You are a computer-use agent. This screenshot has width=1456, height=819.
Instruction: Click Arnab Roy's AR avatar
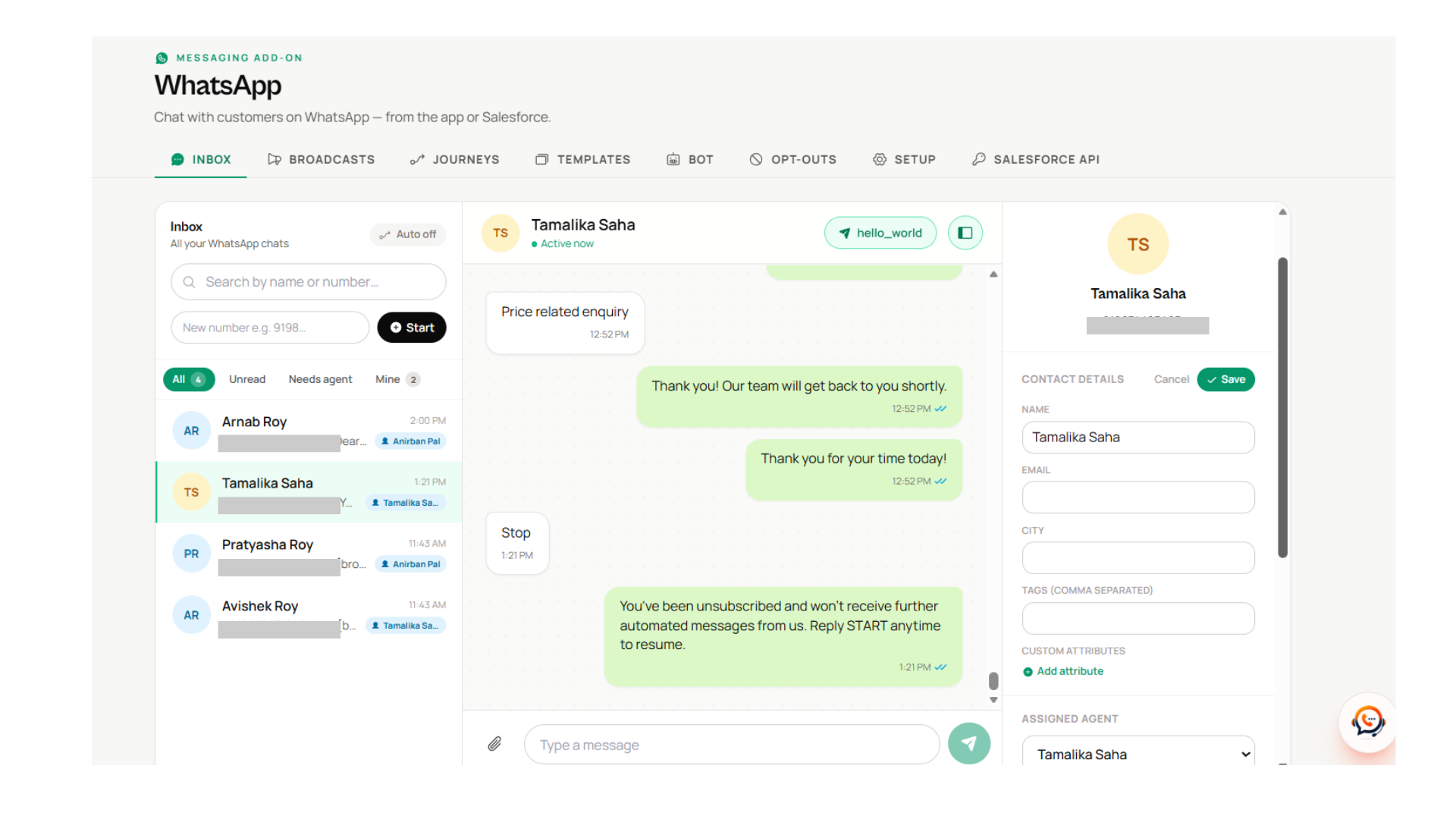pos(191,431)
